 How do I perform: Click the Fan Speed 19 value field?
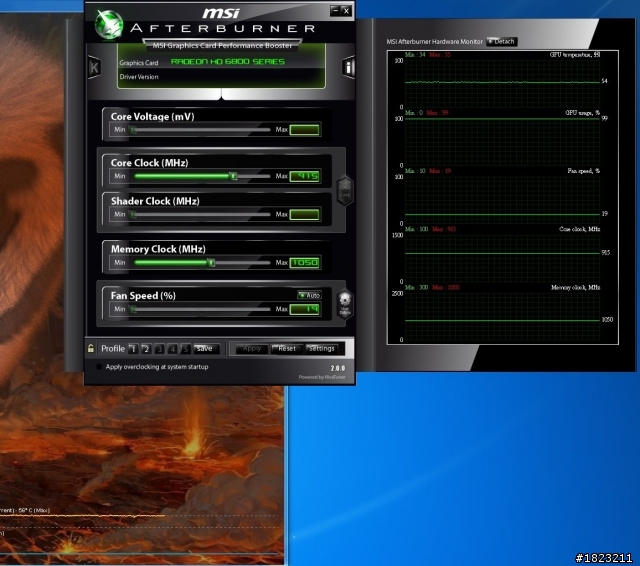tap(304, 309)
